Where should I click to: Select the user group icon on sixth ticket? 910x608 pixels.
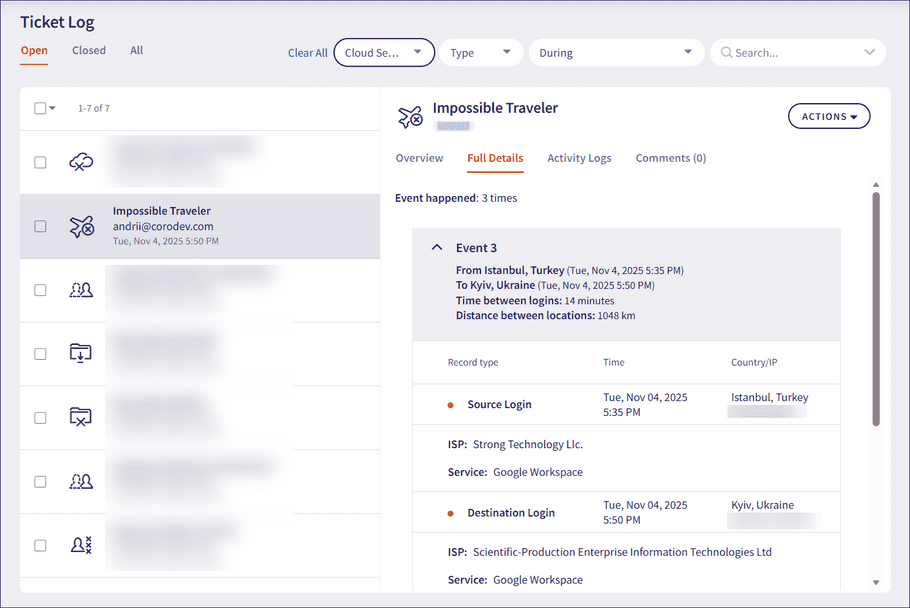point(81,481)
